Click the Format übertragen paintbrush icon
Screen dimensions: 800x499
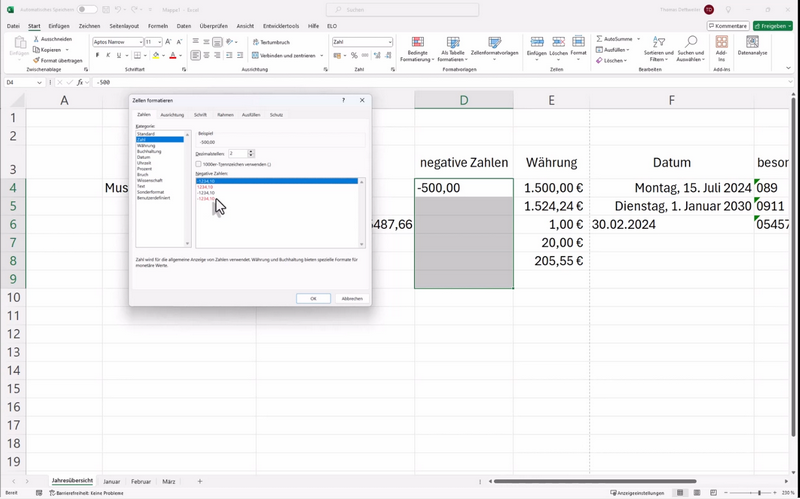35,60
